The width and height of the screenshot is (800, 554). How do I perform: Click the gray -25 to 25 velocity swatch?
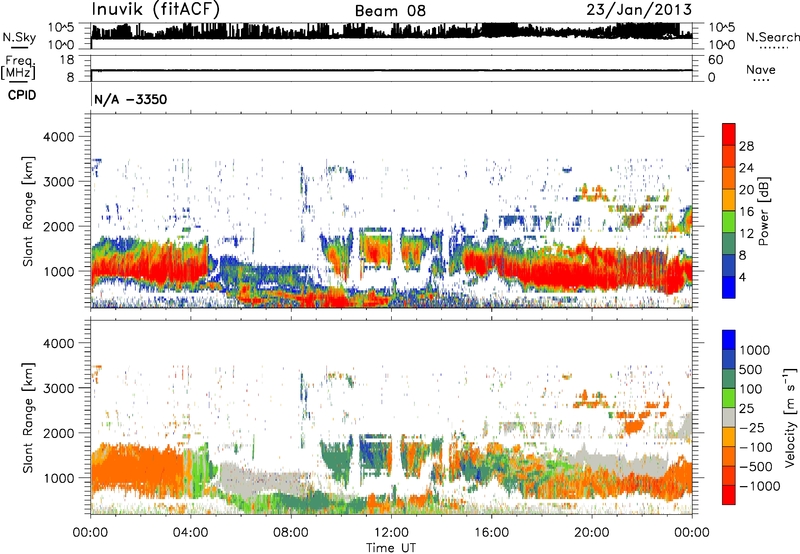coord(729,417)
